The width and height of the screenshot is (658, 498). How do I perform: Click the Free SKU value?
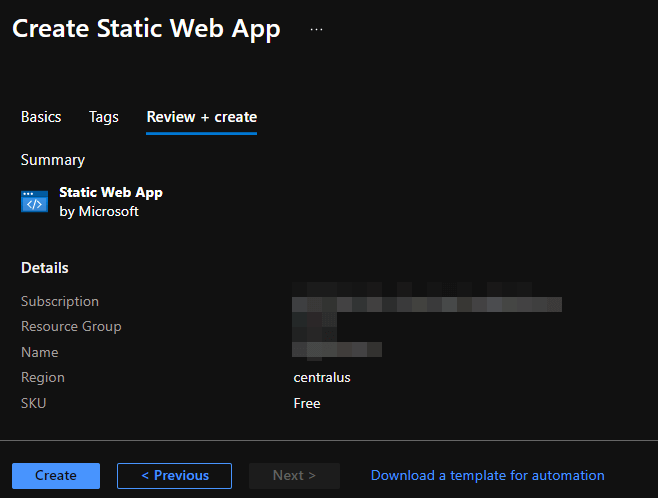pos(307,403)
